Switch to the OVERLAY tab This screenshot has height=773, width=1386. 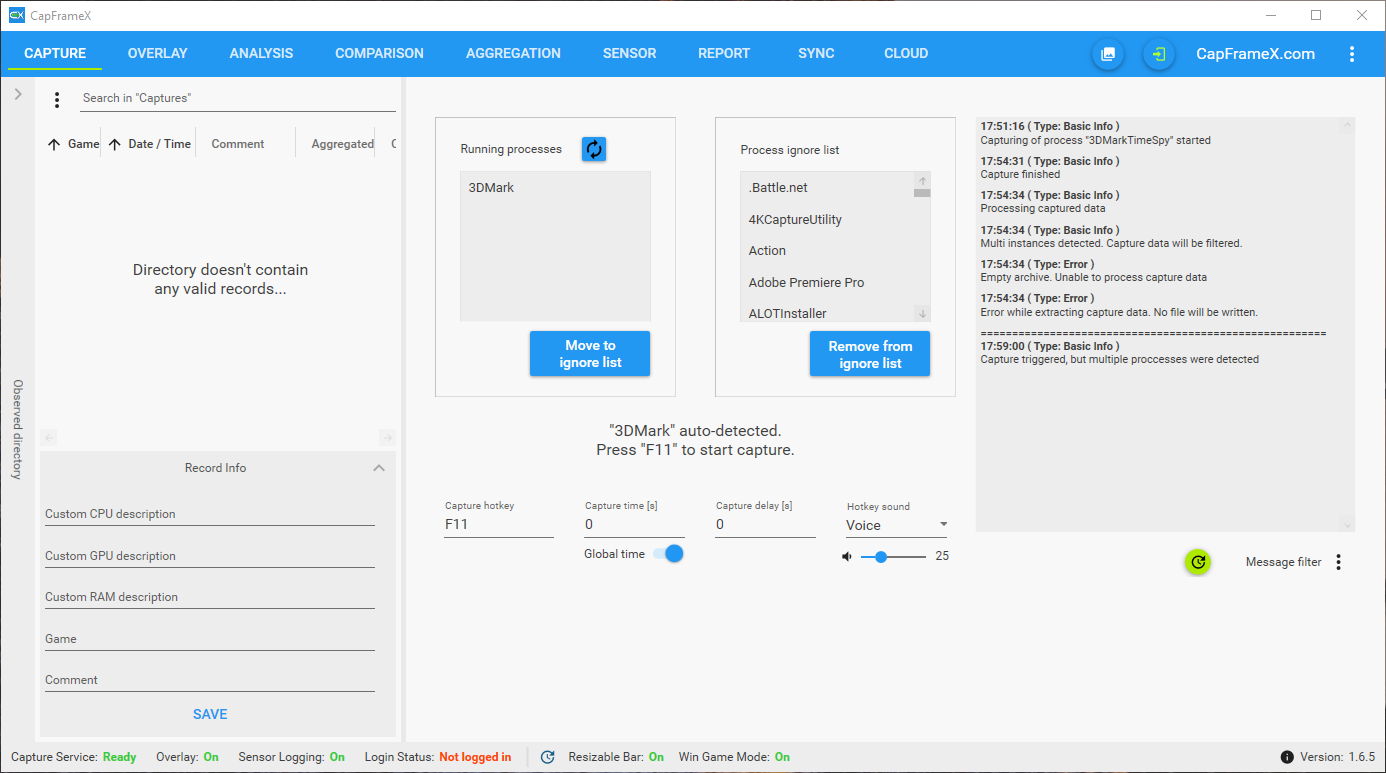(158, 54)
